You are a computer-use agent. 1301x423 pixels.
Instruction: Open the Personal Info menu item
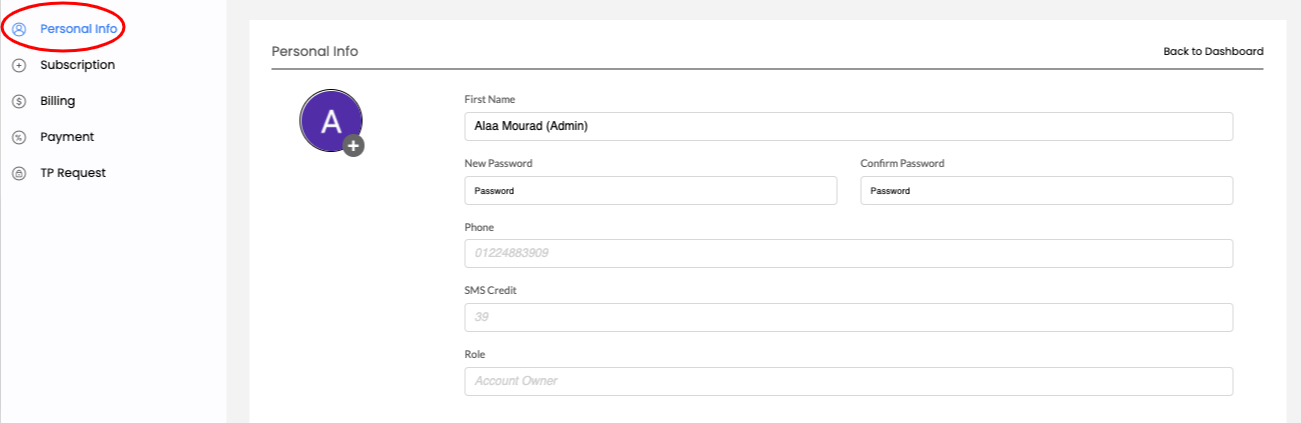[x=79, y=29]
